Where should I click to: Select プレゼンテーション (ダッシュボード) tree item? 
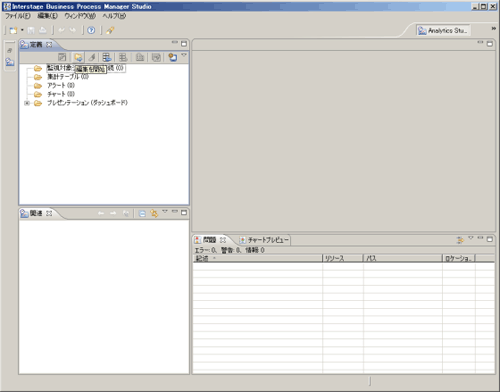(87, 103)
